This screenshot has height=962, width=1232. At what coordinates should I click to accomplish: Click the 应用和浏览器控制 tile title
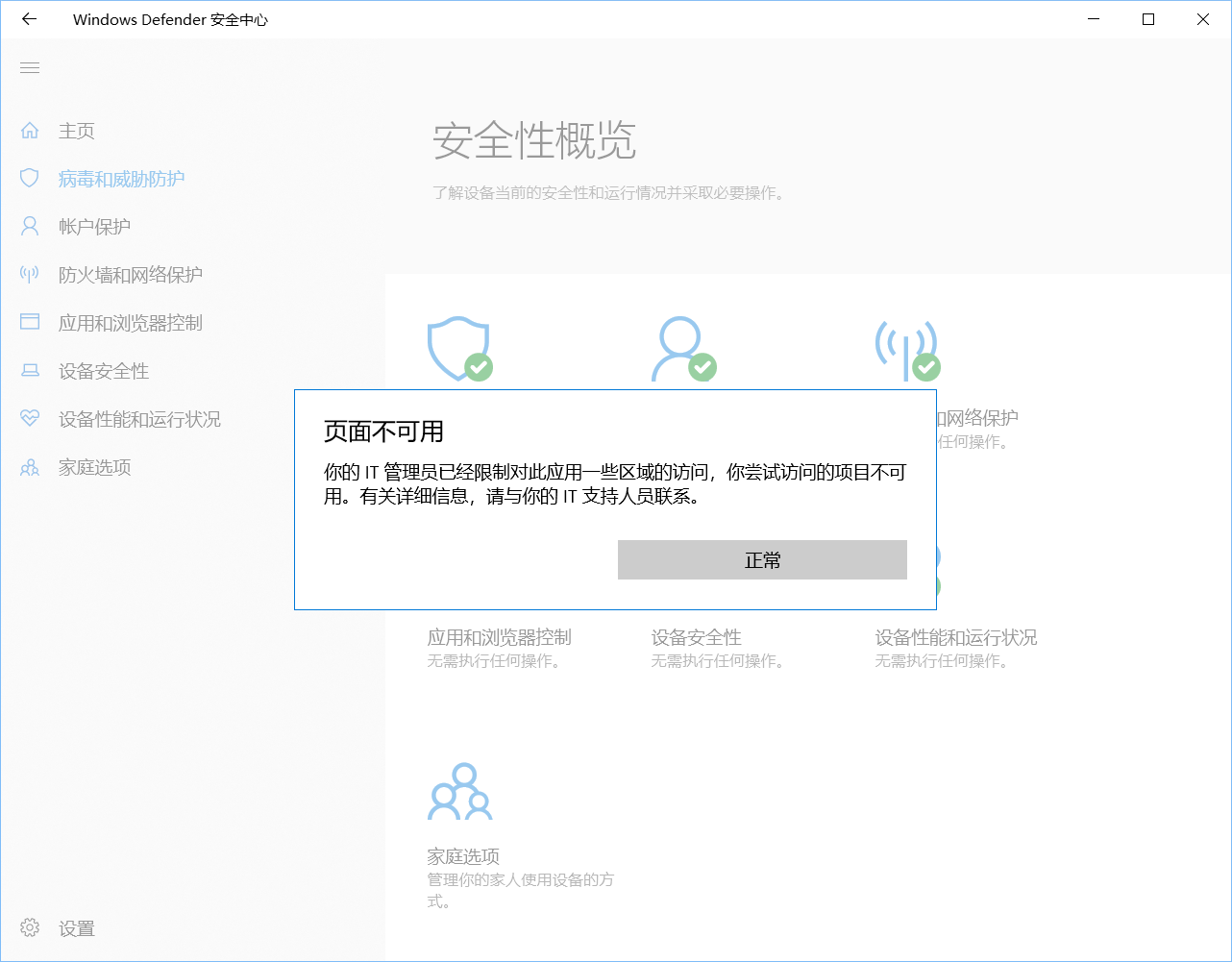[499, 637]
